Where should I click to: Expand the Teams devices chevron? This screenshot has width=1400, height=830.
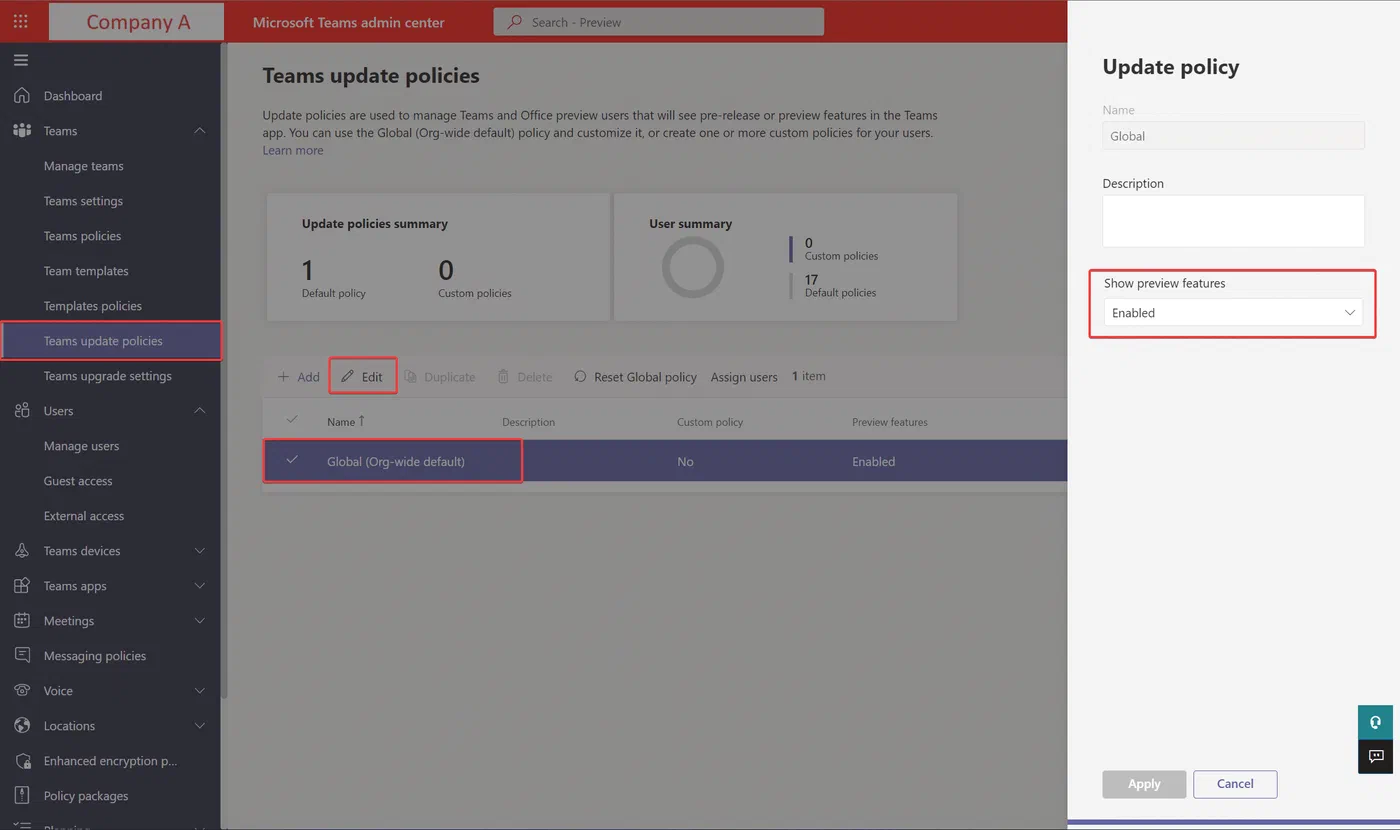pos(199,551)
